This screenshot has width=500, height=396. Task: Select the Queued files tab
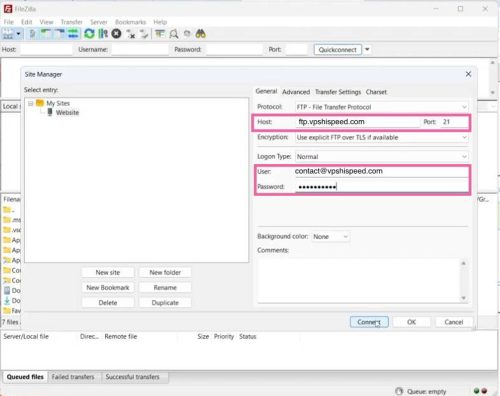[x=25, y=377]
